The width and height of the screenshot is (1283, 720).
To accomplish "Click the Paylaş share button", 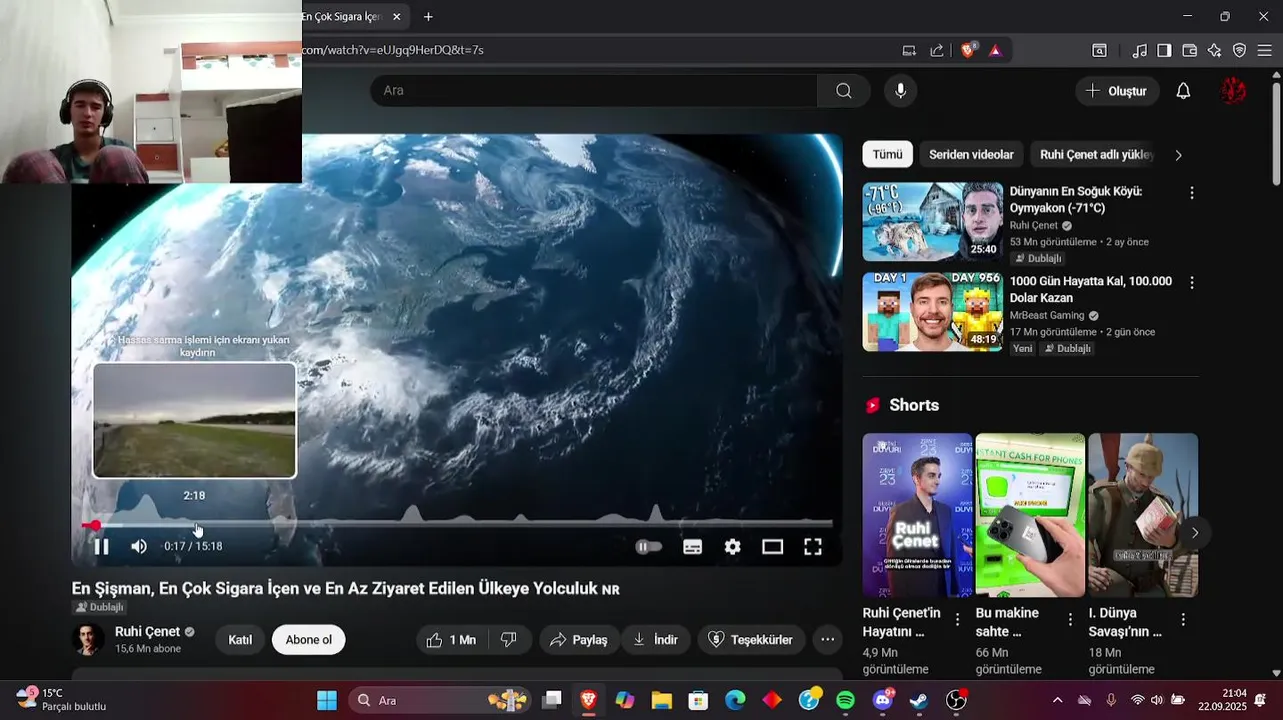I will click(578, 640).
